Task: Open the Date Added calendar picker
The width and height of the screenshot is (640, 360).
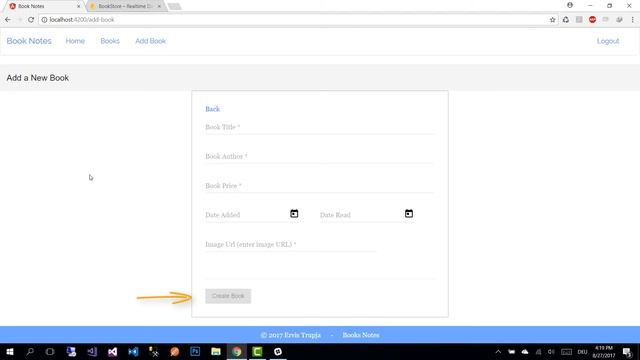Action: 294,213
